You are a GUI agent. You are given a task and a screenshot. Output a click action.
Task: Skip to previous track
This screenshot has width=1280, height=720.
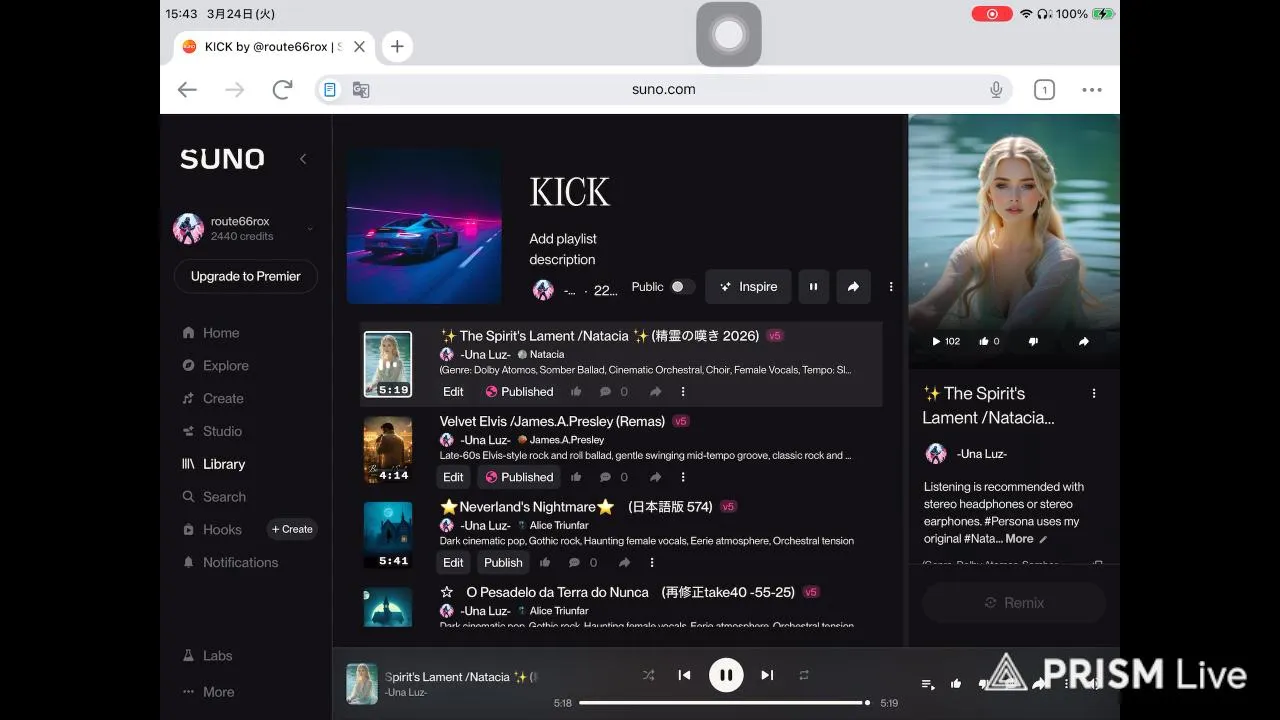click(684, 675)
